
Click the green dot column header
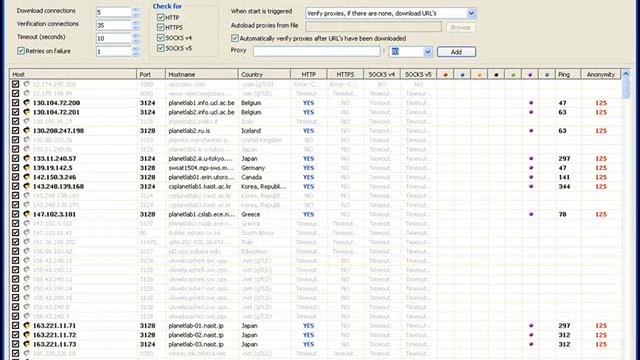(513, 74)
